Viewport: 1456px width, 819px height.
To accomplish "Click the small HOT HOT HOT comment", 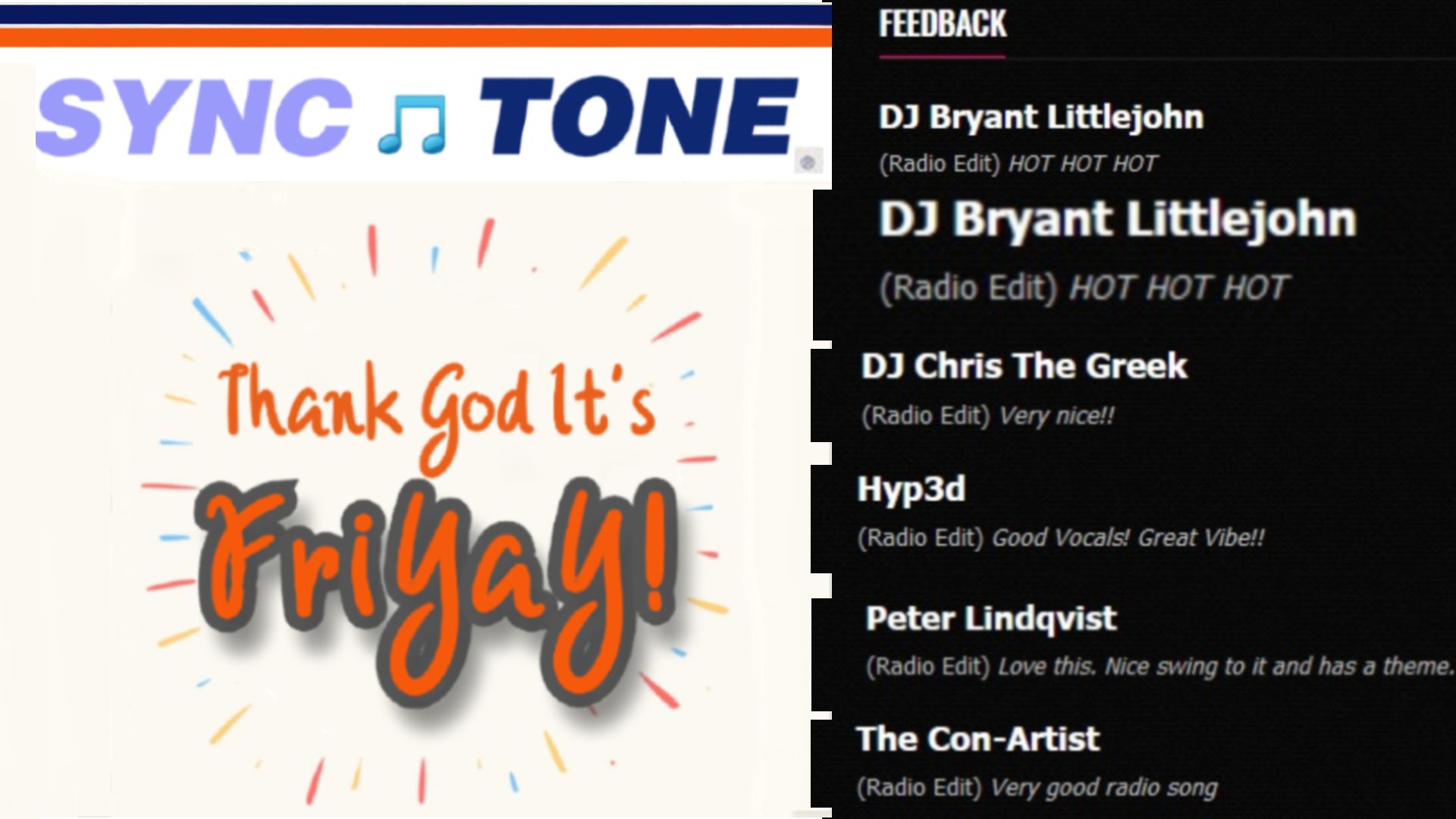I will pos(1083,164).
